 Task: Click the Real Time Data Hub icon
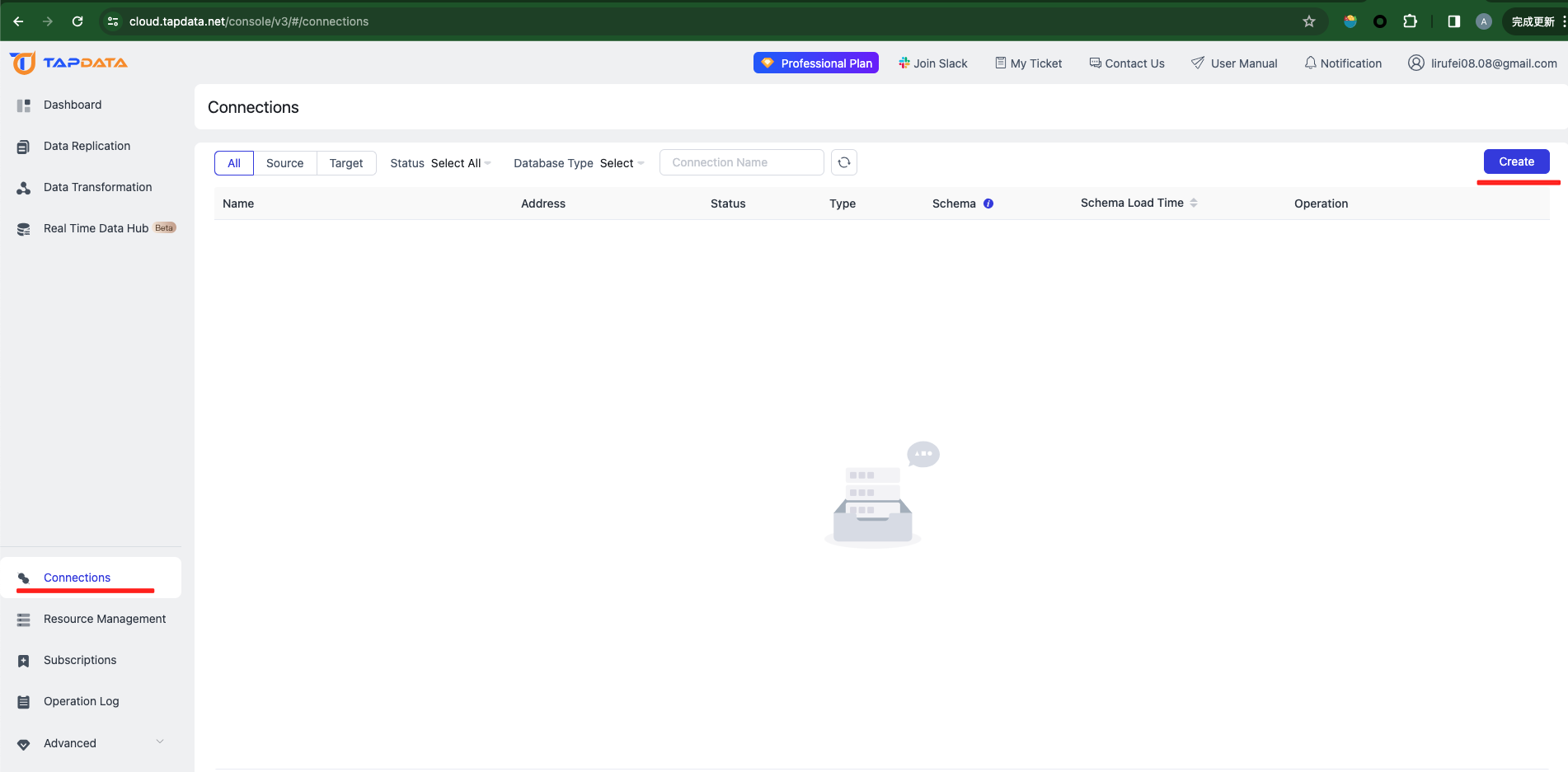pyautogui.click(x=24, y=229)
